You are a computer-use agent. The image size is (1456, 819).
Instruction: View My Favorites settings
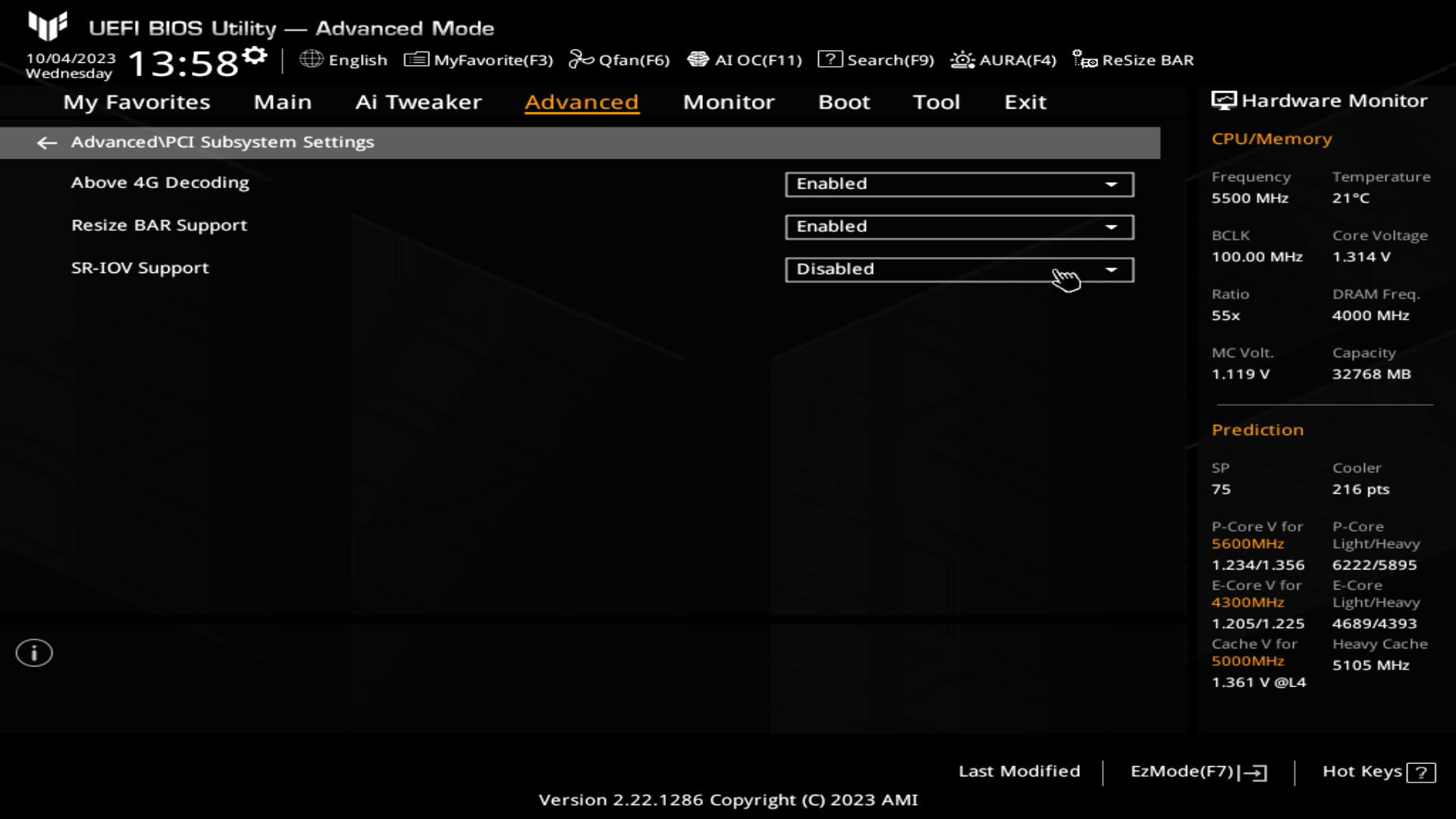136,101
